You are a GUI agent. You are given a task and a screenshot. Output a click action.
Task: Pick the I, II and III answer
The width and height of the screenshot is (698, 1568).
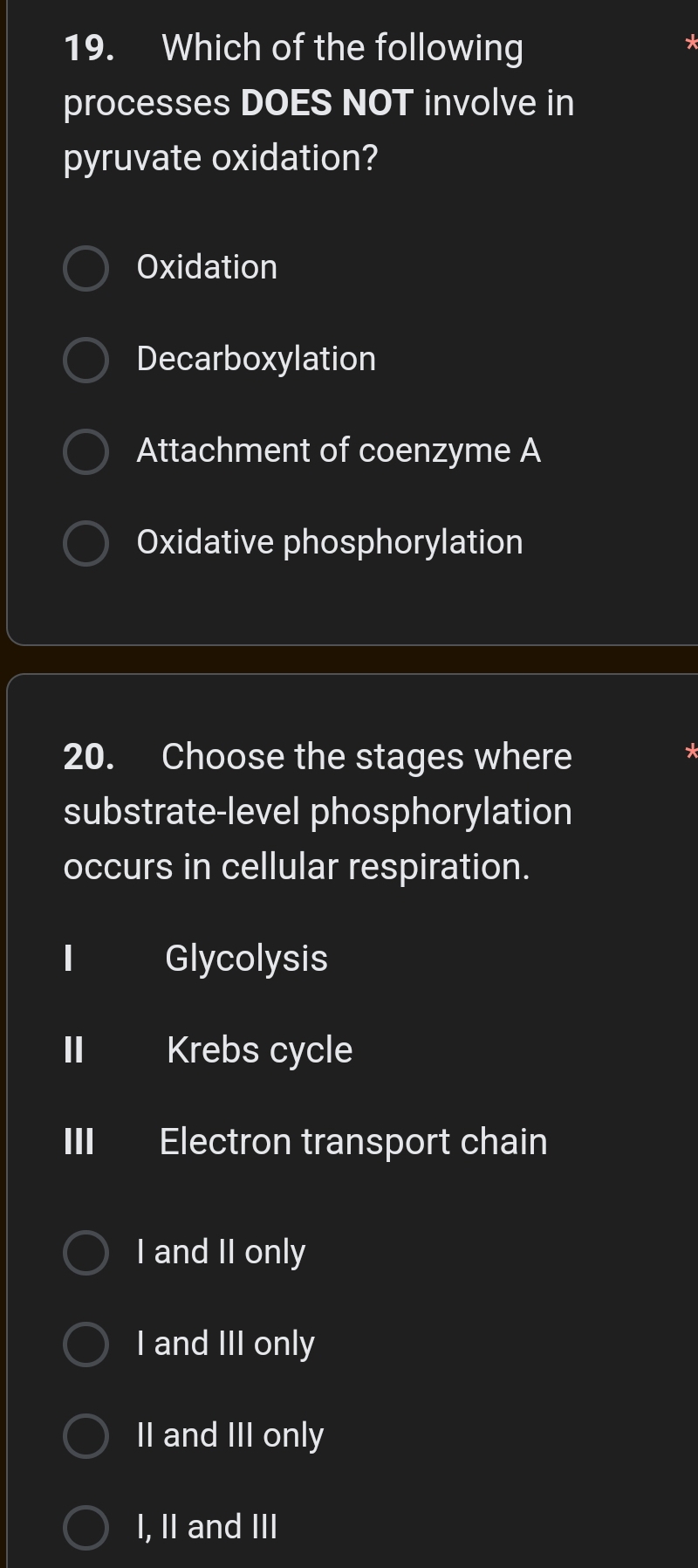point(85,1526)
